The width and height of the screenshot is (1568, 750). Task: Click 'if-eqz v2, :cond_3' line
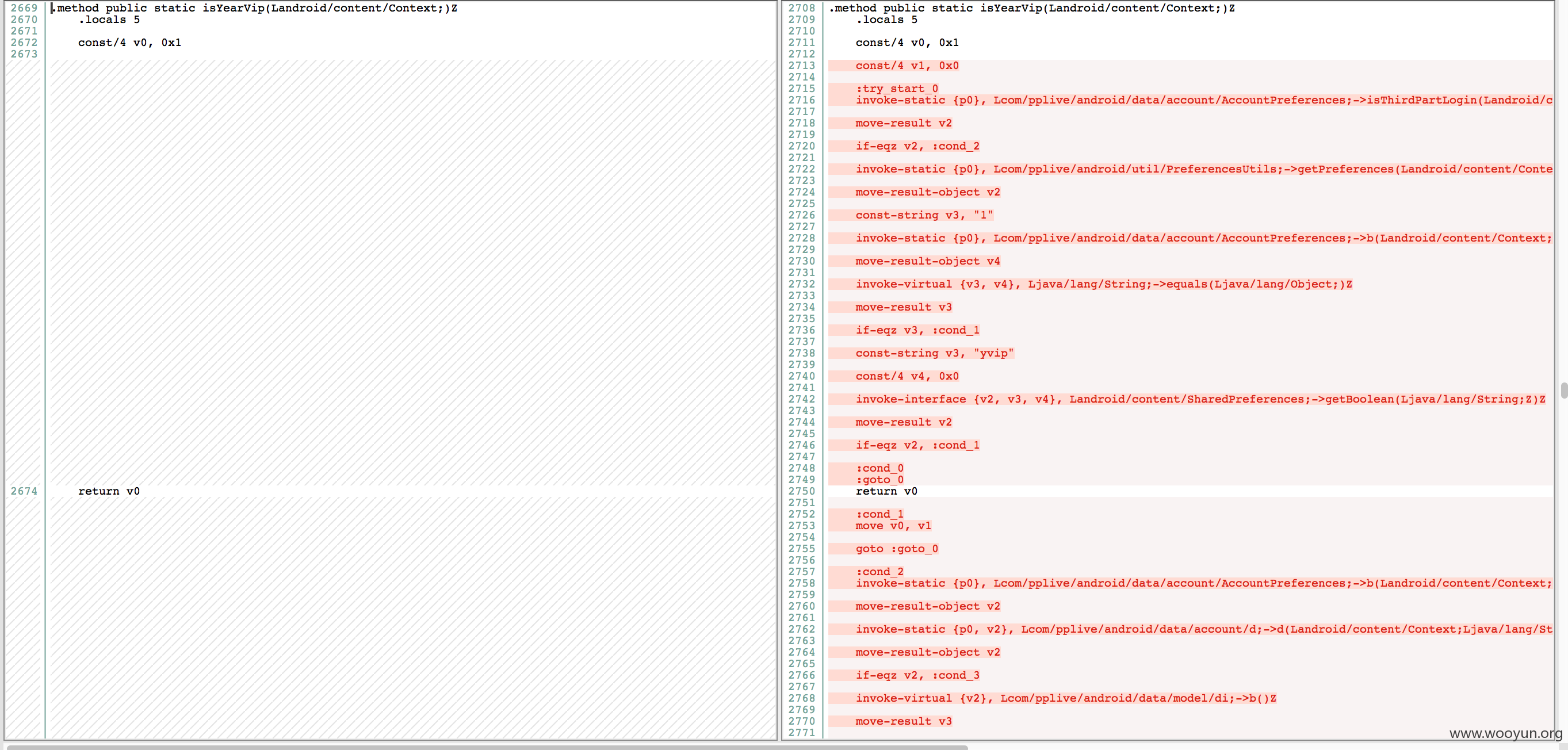point(917,676)
